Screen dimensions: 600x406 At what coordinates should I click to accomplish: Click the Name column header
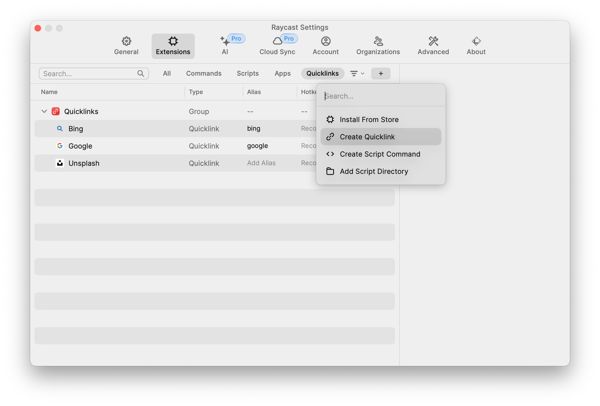(49, 92)
